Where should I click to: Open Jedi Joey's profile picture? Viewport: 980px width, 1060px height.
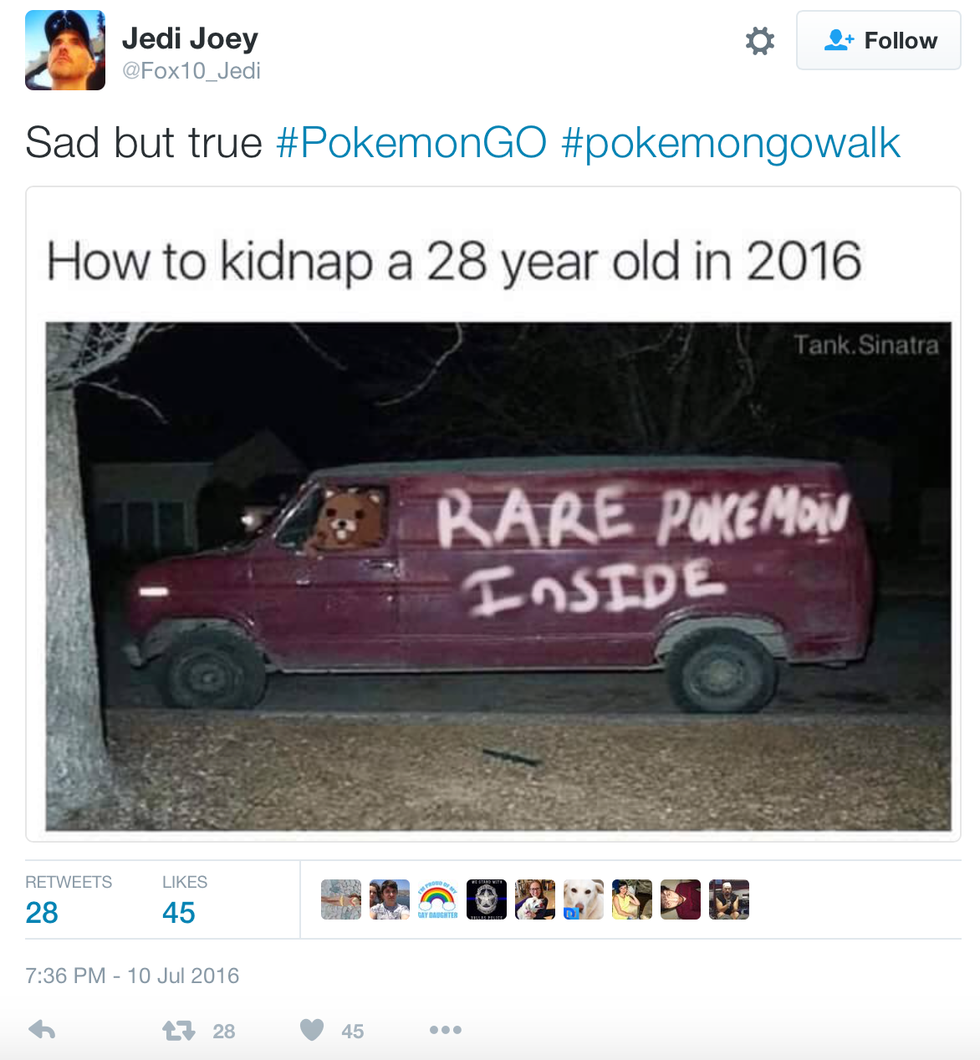pyautogui.click(x=65, y=50)
